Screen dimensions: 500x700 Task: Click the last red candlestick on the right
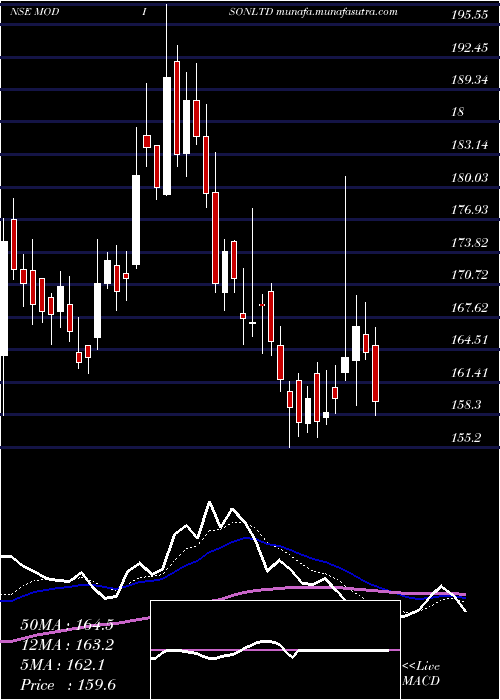375,373
